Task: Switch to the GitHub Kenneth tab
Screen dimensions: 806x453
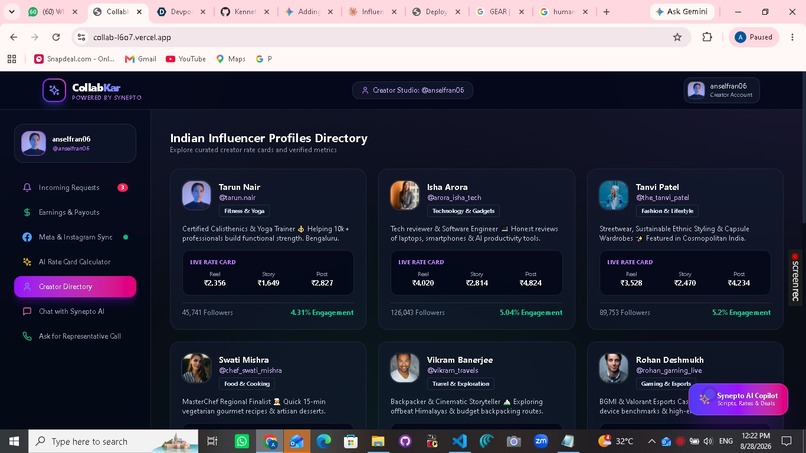Action: coord(245,12)
